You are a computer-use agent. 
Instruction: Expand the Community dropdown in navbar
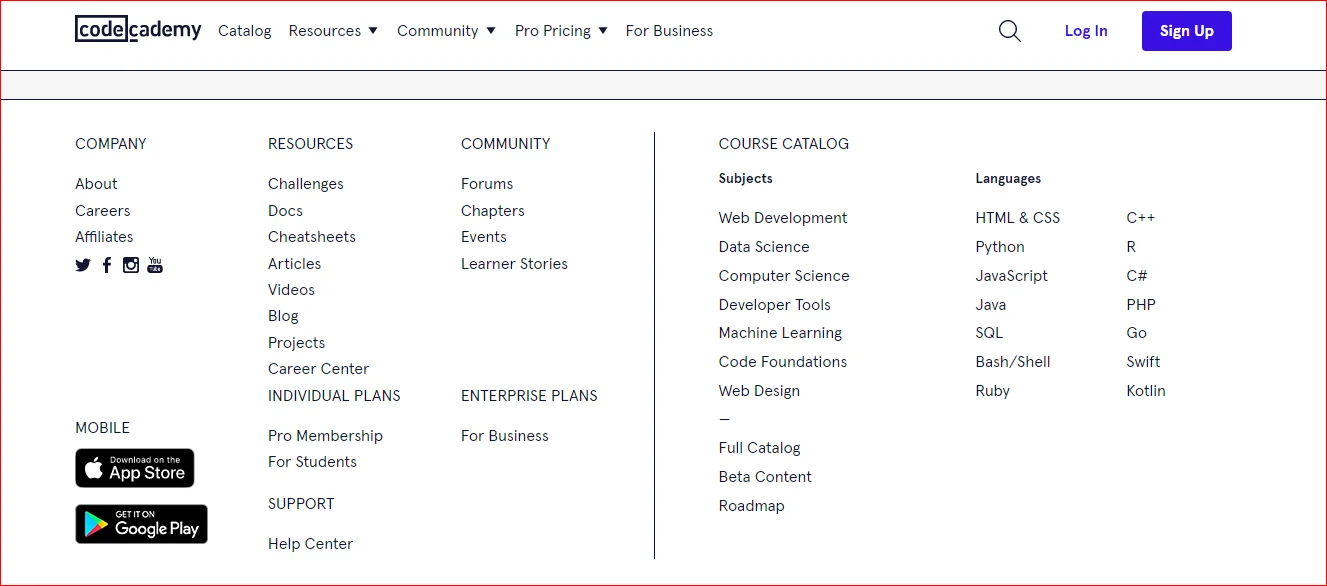click(446, 31)
